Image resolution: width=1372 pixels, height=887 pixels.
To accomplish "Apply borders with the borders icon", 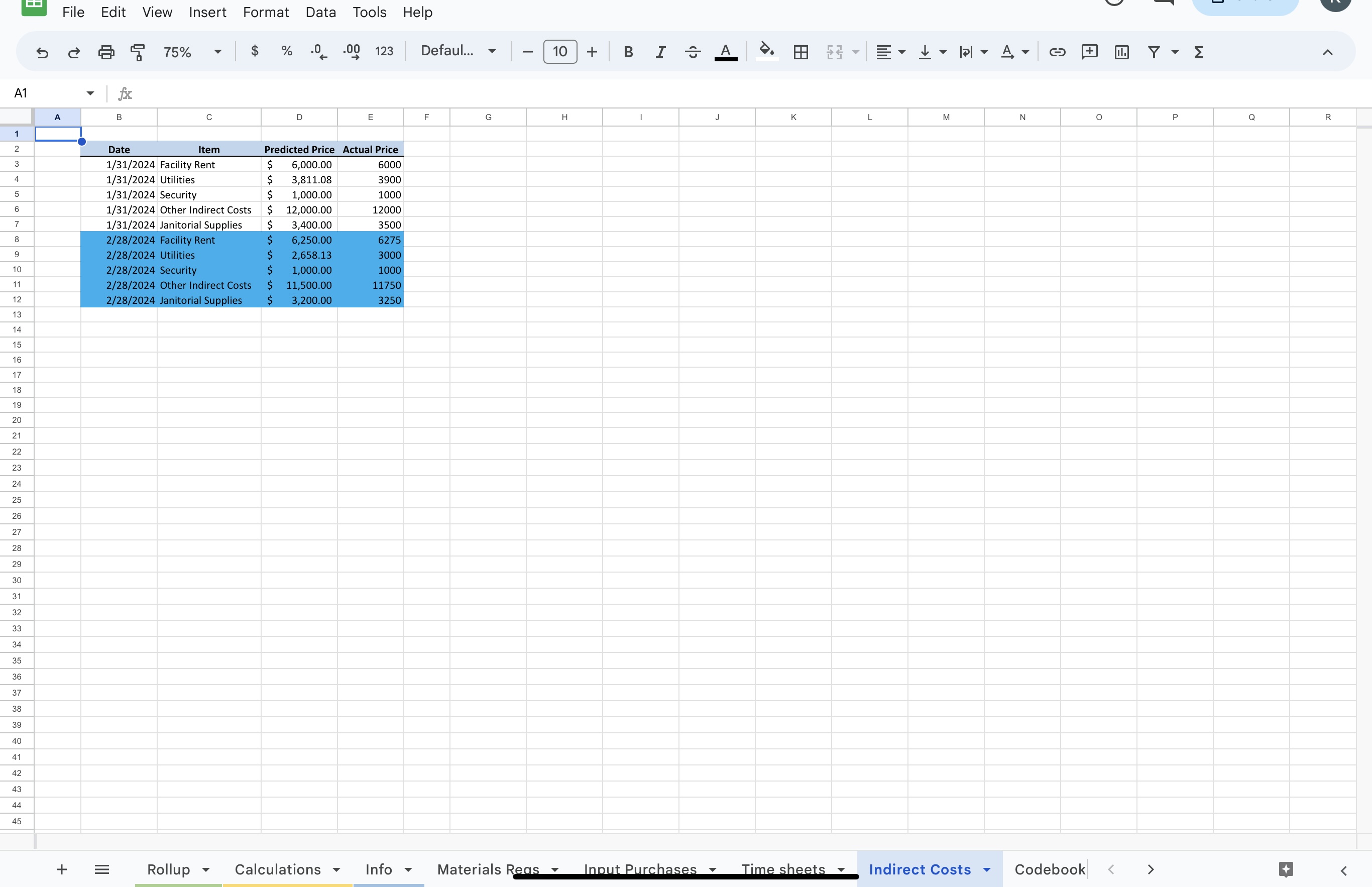I will pyautogui.click(x=801, y=52).
